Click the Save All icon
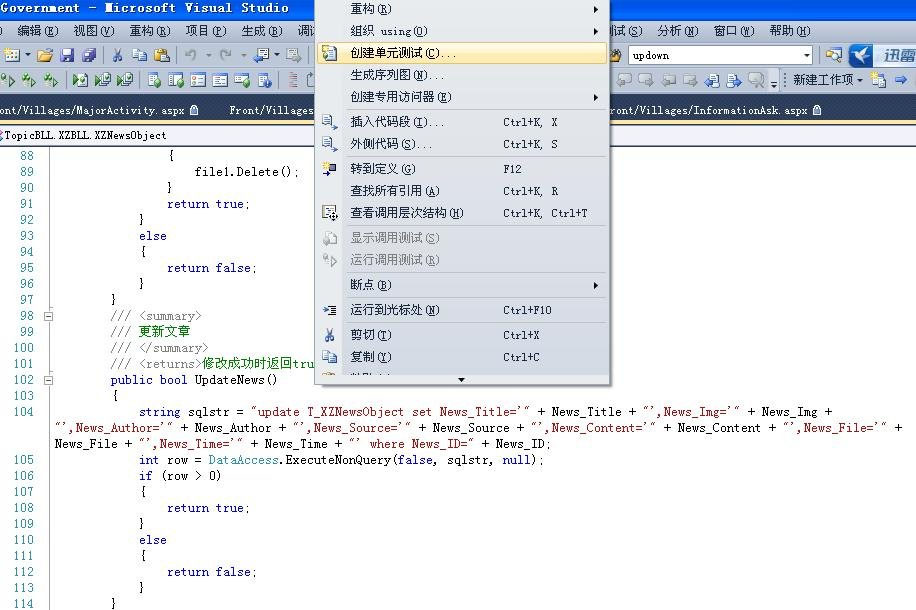This screenshot has width=916, height=610. coord(89,56)
